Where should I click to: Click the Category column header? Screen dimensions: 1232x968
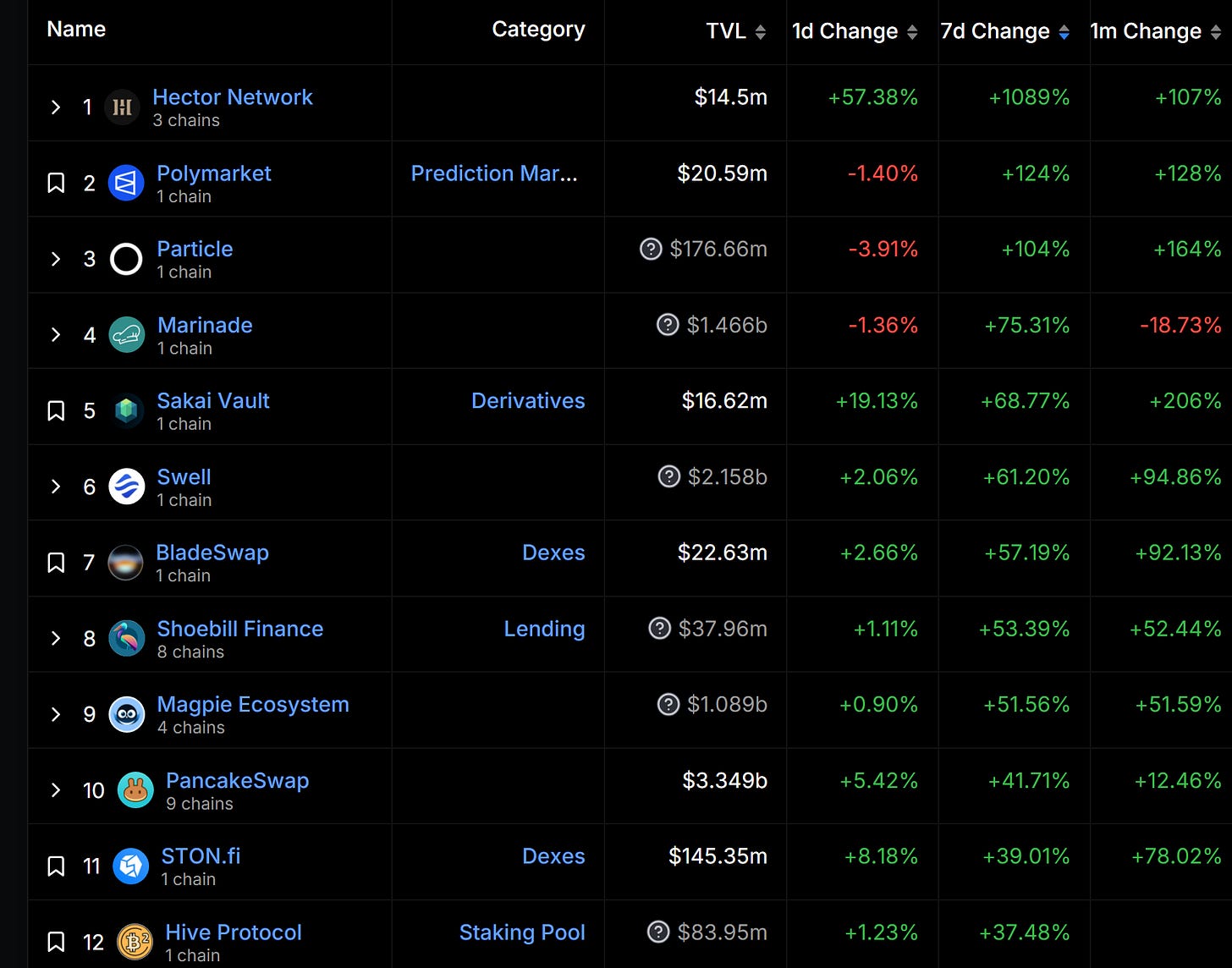coord(538,30)
